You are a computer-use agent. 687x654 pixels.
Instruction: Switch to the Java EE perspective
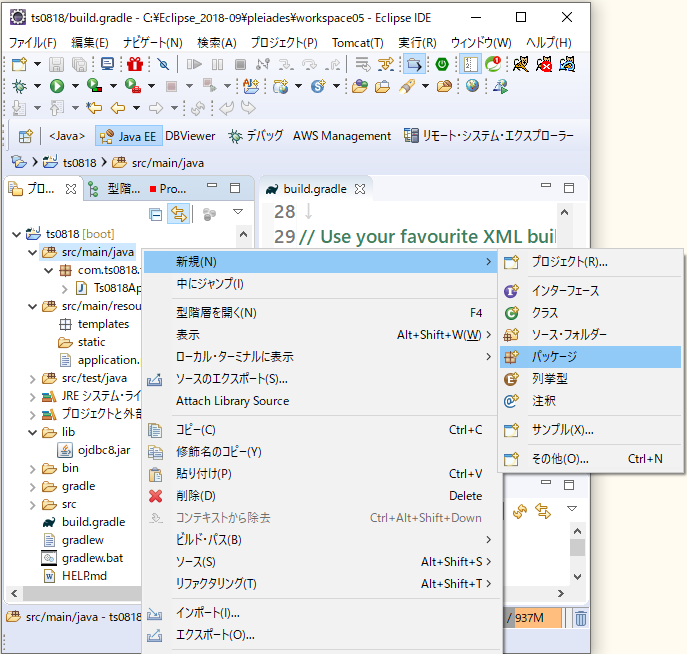click(x=129, y=136)
